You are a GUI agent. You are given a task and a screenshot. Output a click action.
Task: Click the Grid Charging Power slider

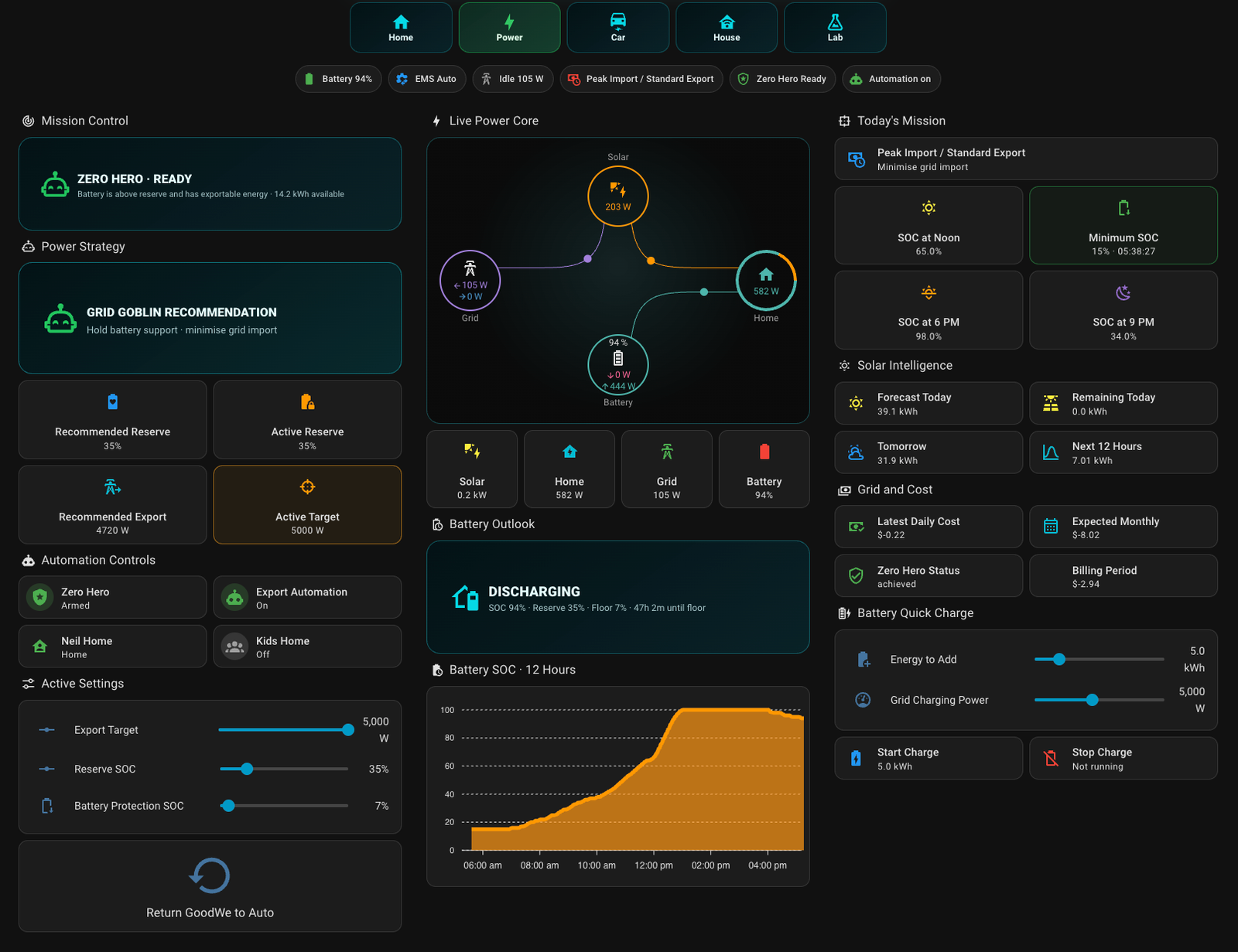tap(1099, 700)
